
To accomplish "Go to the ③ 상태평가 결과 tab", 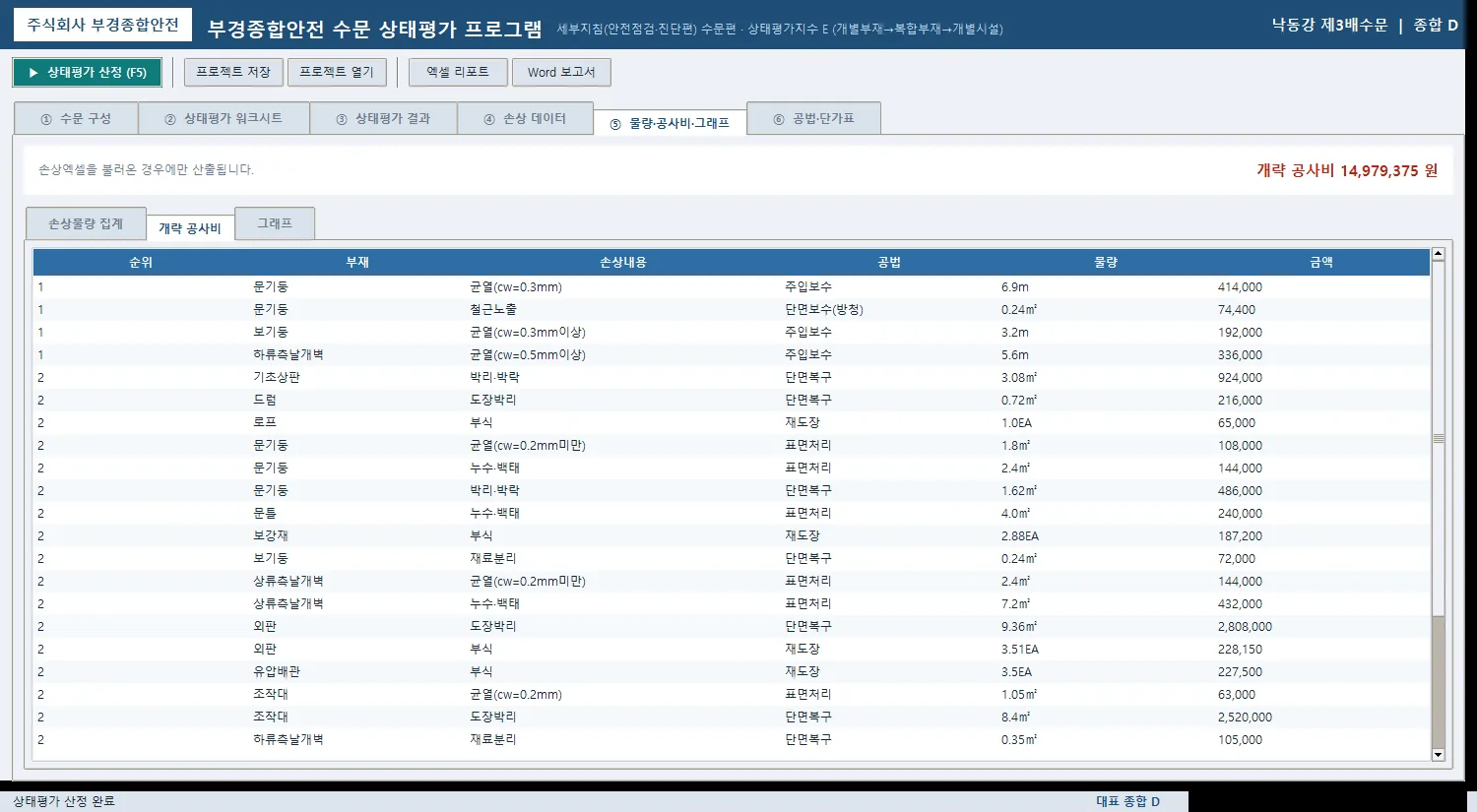I will pyautogui.click(x=383, y=118).
